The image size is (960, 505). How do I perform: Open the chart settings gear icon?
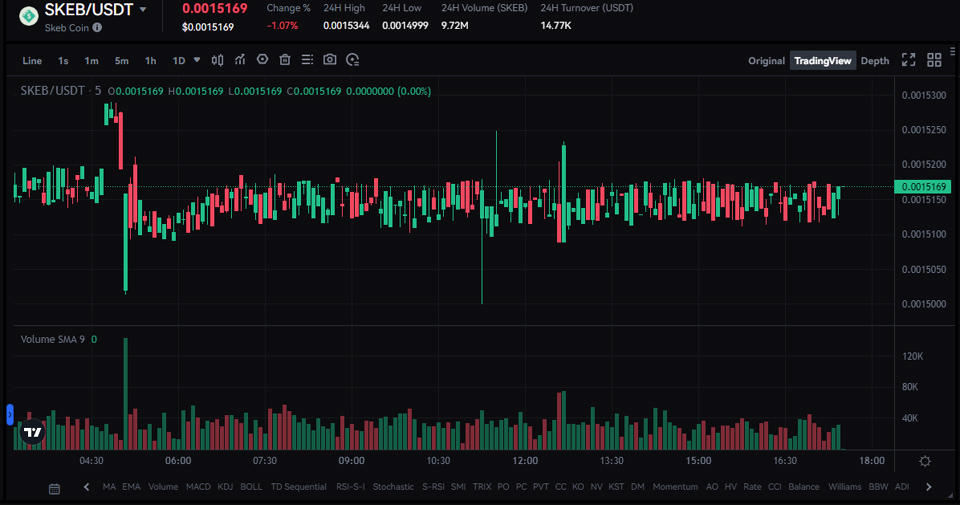point(925,461)
